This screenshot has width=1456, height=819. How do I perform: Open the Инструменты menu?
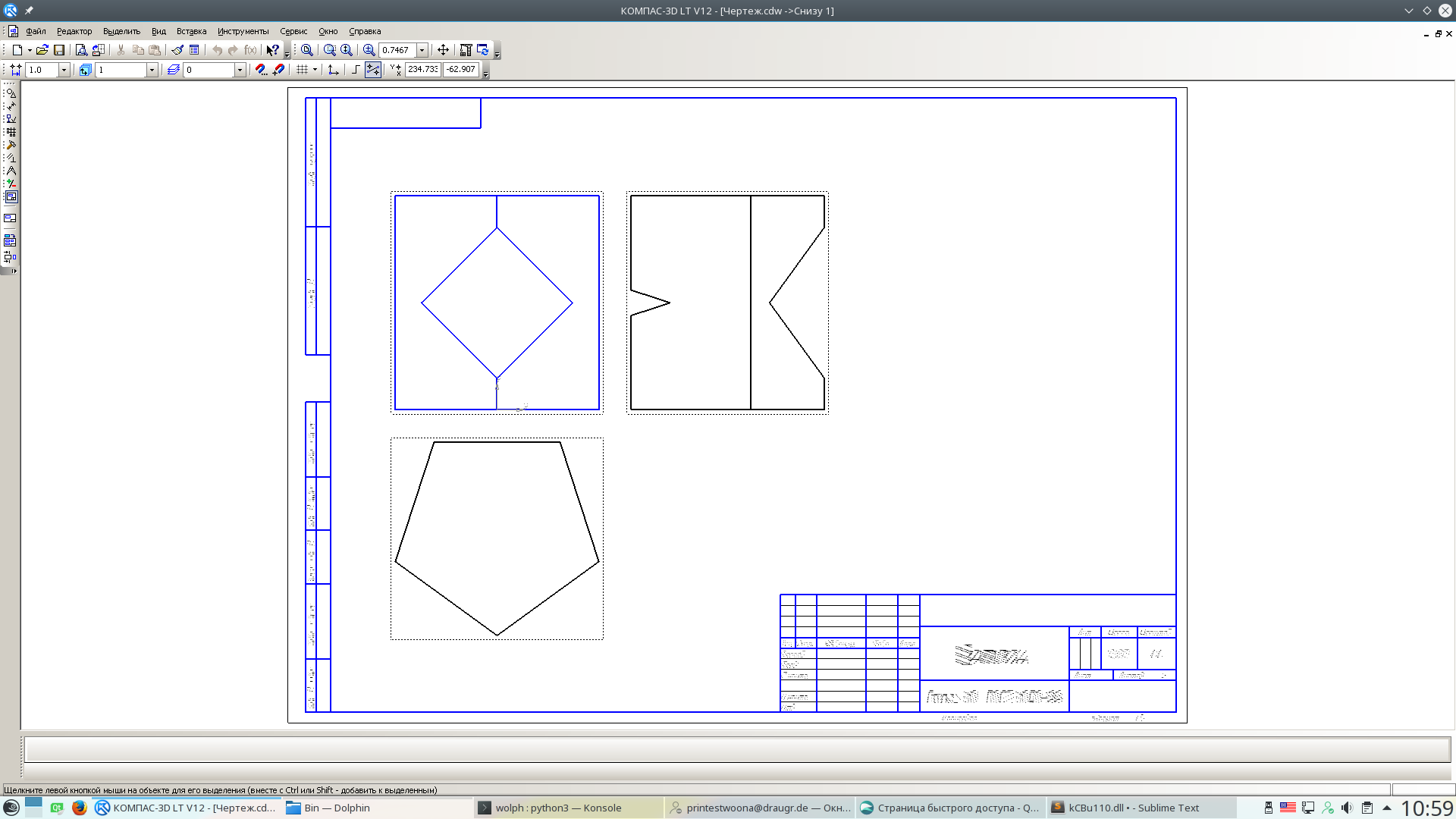coord(243,31)
